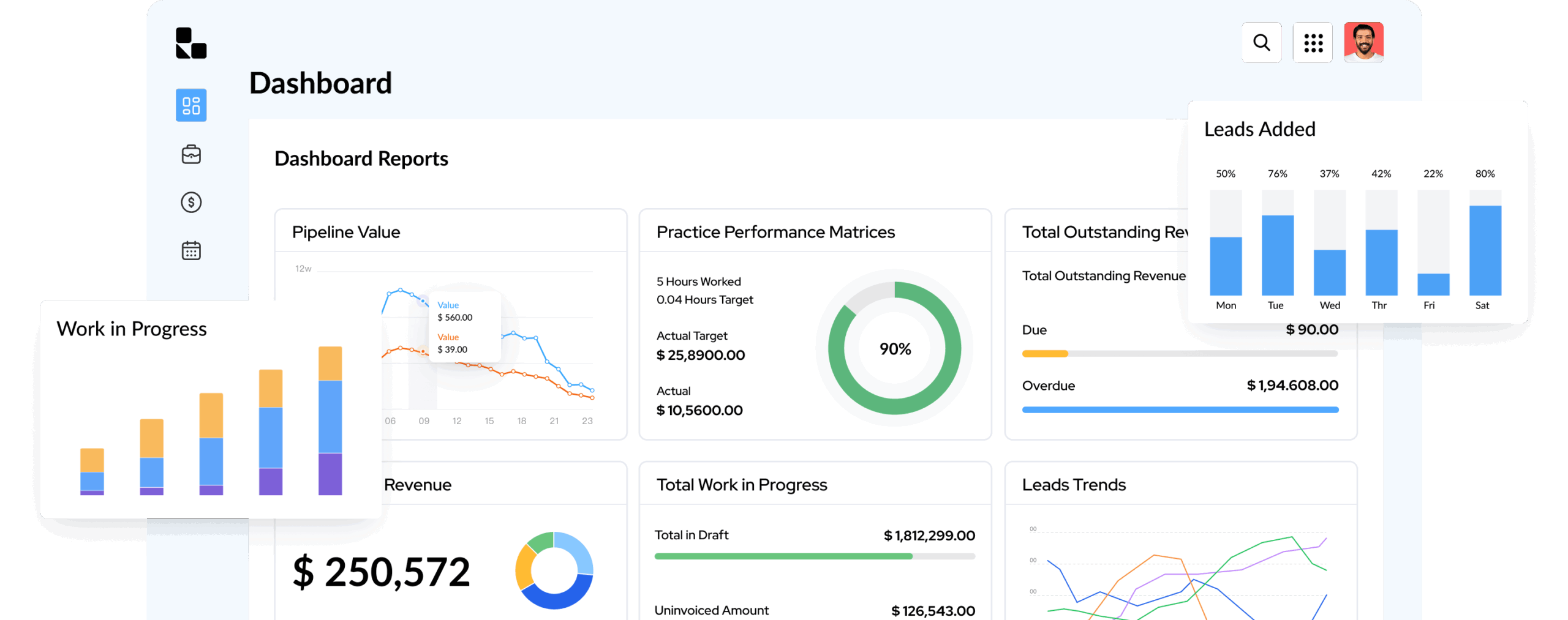The width and height of the screenshot is (1568, 620).
Task: Select the Sat bar in Leads Added
Action: [1484, 251]
